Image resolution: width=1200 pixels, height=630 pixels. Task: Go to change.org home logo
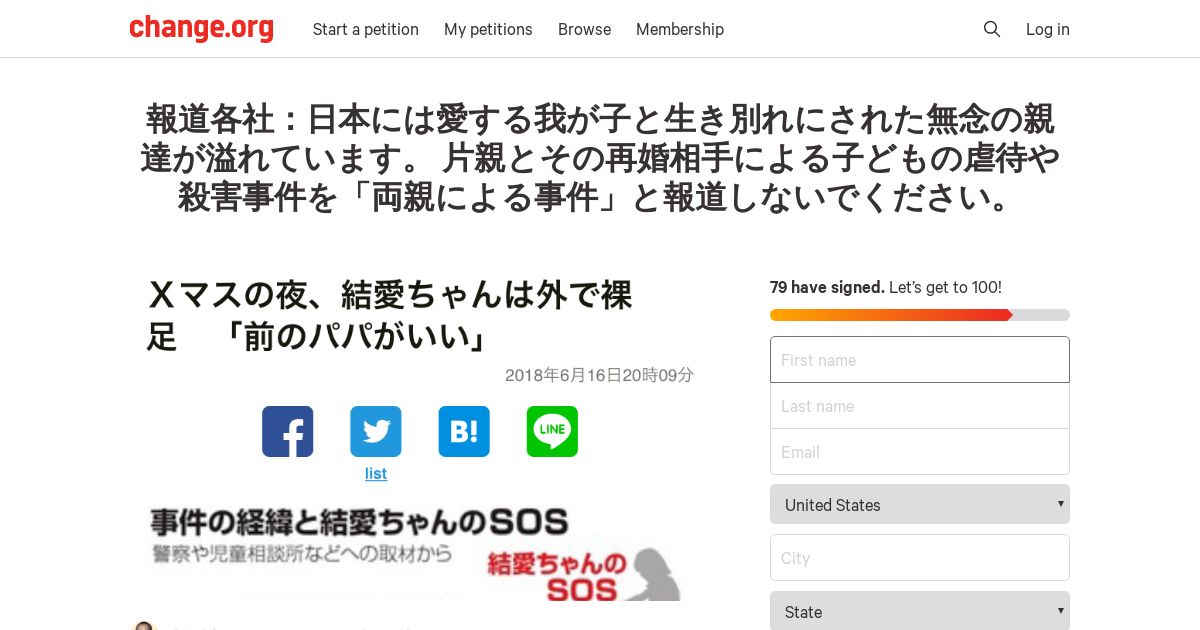click(201, 28)
